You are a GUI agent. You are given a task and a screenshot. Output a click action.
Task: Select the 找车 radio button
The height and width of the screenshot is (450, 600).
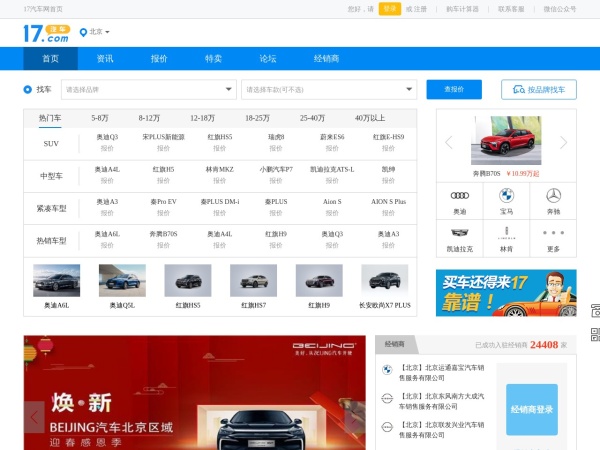(28, 90)
